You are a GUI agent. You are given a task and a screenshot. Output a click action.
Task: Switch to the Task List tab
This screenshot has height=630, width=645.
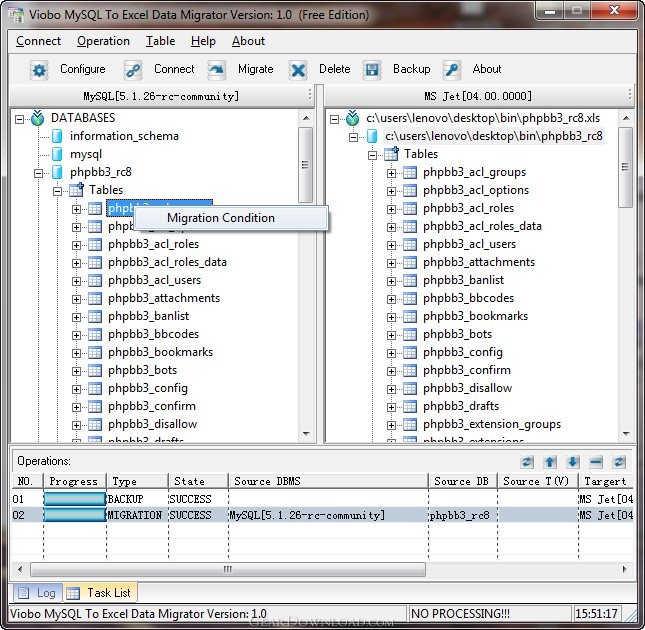coord(100,593)
